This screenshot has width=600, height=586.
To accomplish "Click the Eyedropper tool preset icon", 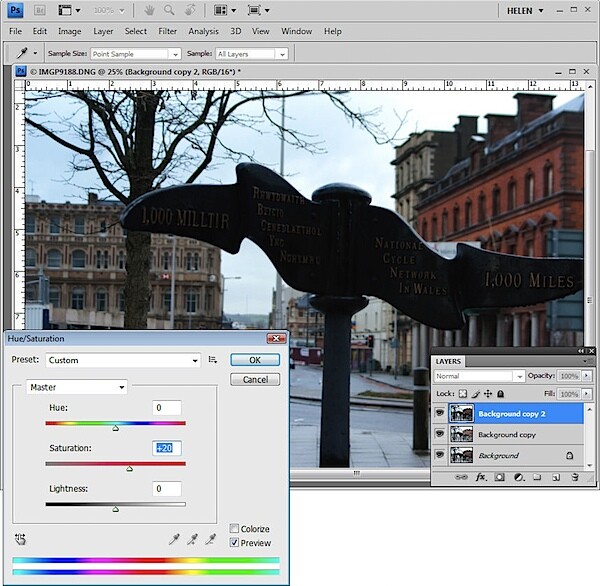I will [22, 53].
